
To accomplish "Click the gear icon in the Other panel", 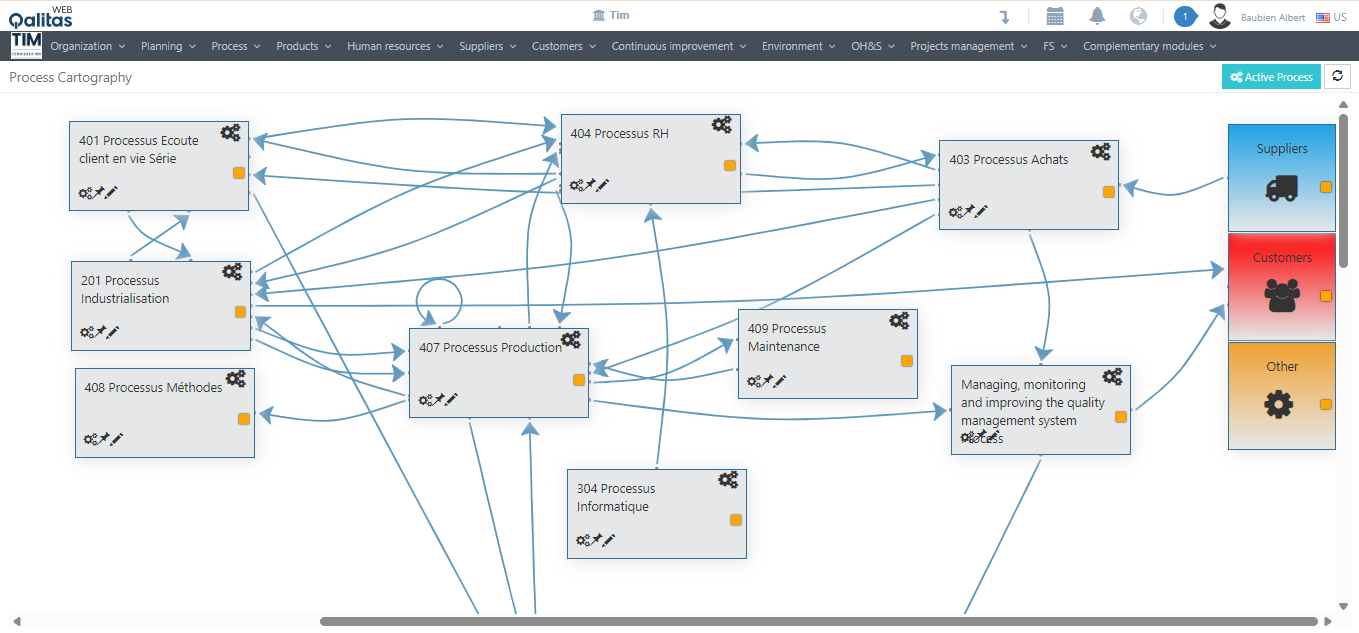I will click(x=1280, y=404).
